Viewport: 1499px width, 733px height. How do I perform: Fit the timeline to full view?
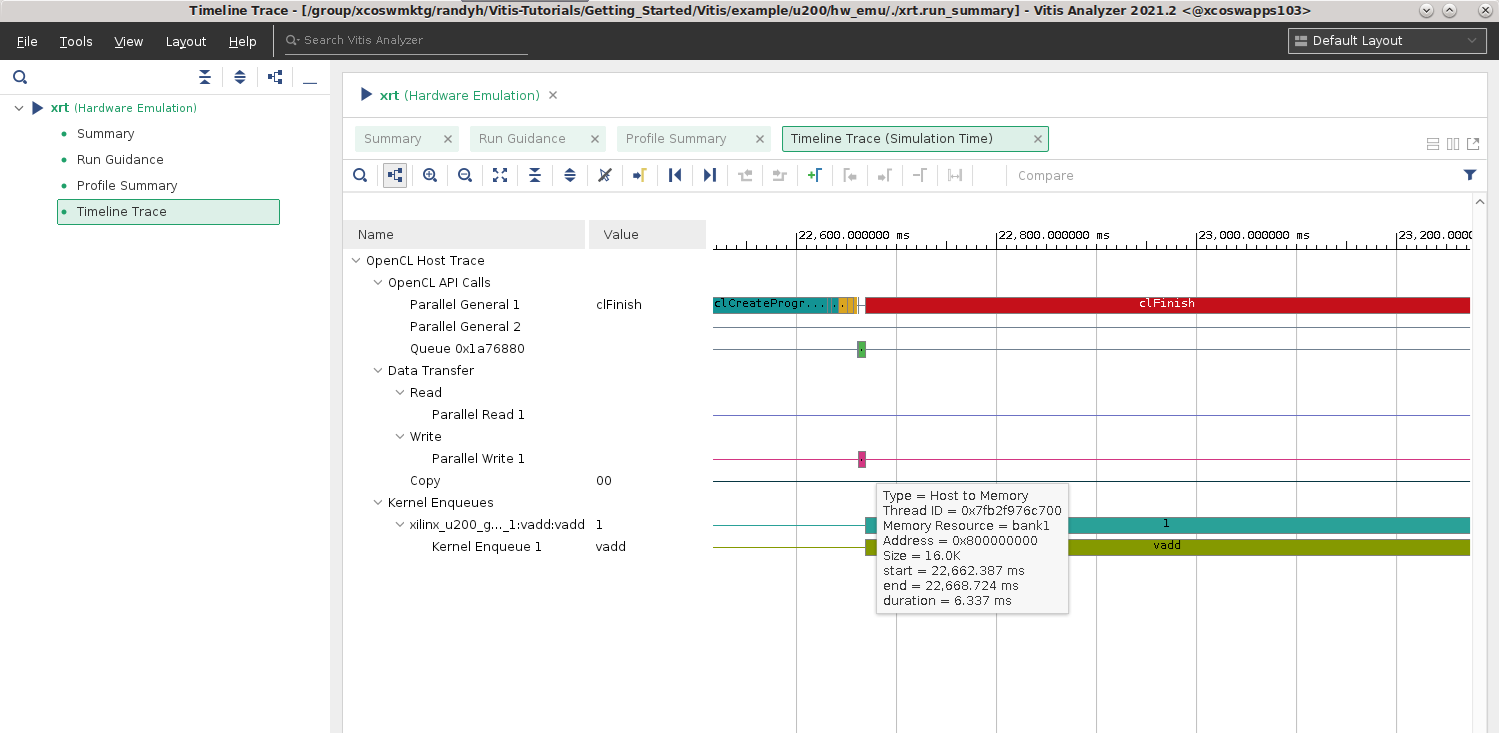pos(500,175)
